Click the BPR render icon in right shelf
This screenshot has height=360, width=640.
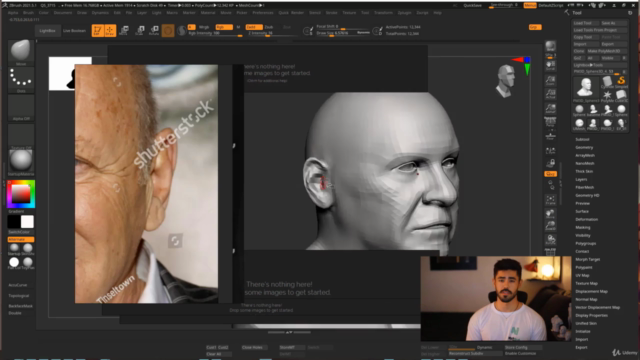pos(551,47)
